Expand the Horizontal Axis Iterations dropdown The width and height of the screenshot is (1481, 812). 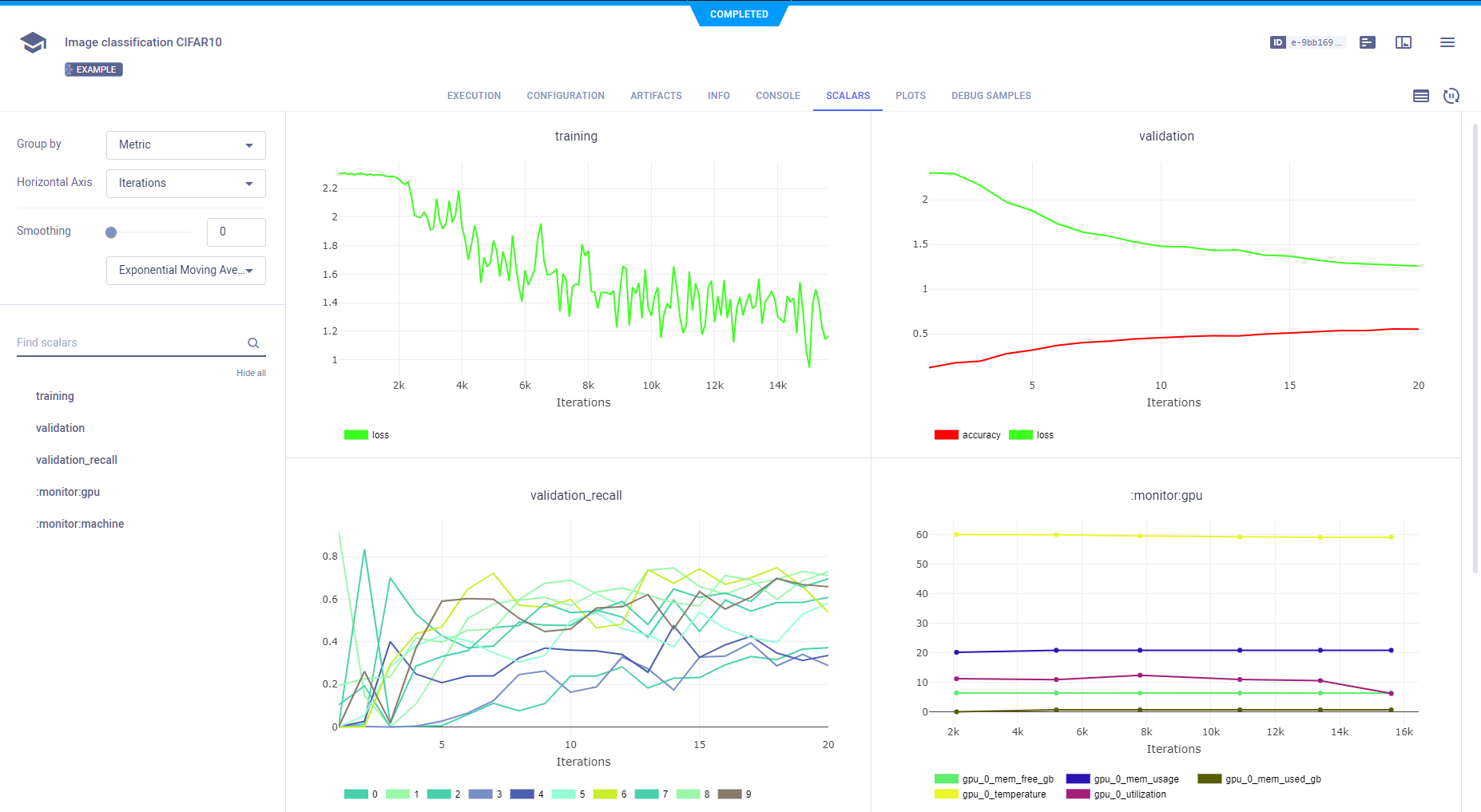pos(185,184)
